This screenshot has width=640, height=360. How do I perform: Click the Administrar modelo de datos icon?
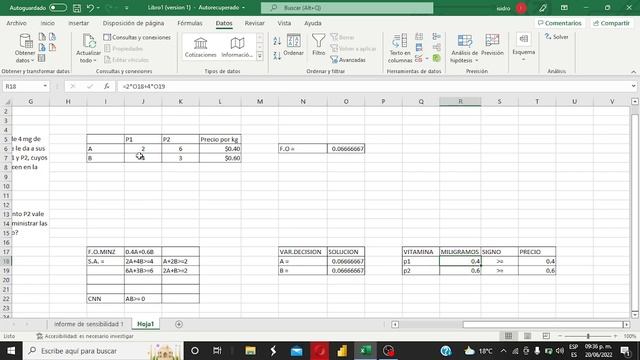click(x=436, y=58)
